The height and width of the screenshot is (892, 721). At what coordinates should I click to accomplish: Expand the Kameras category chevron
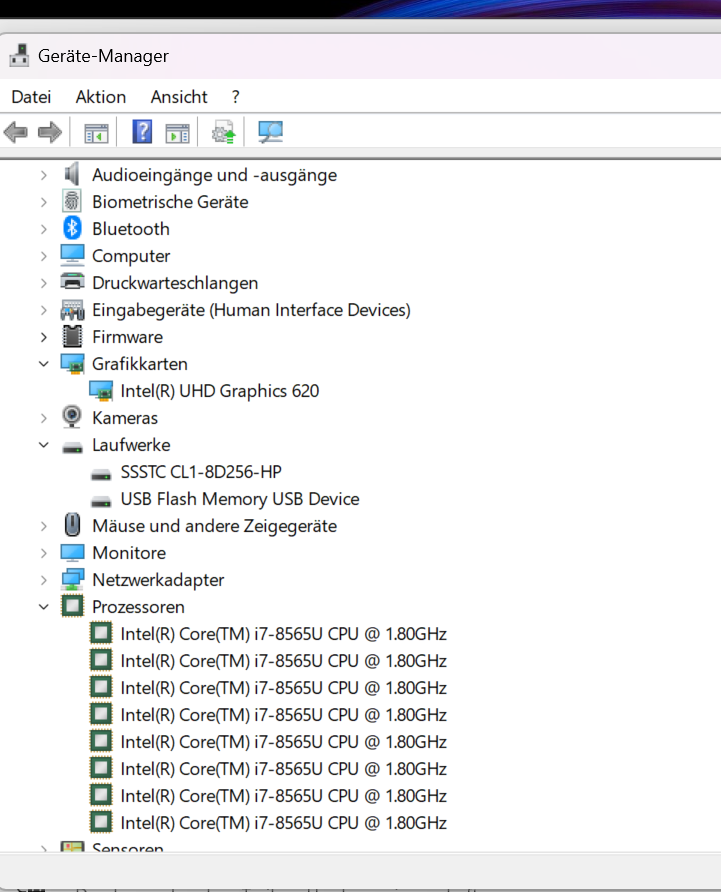coord(44,418)
